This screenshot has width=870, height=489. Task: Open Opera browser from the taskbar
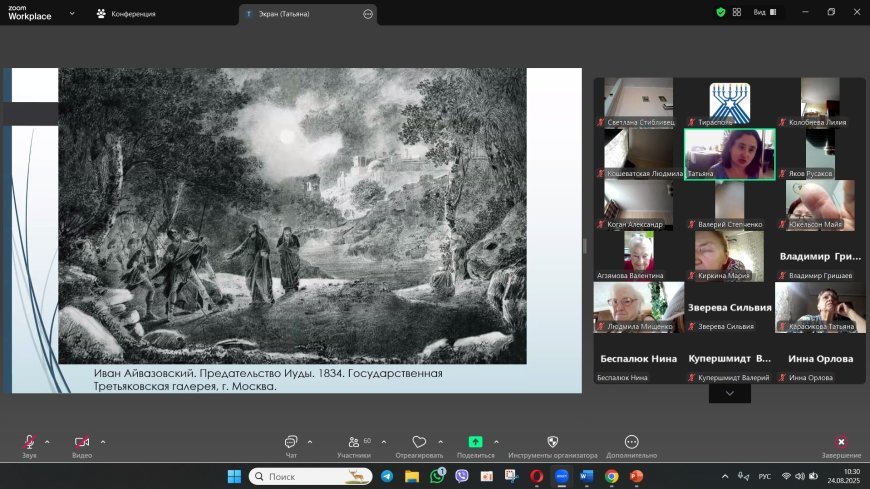click(536, 476)
